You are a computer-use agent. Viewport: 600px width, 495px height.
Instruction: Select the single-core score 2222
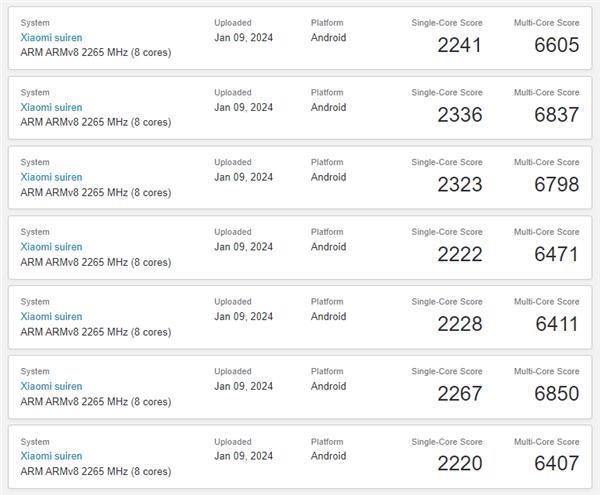459,255
